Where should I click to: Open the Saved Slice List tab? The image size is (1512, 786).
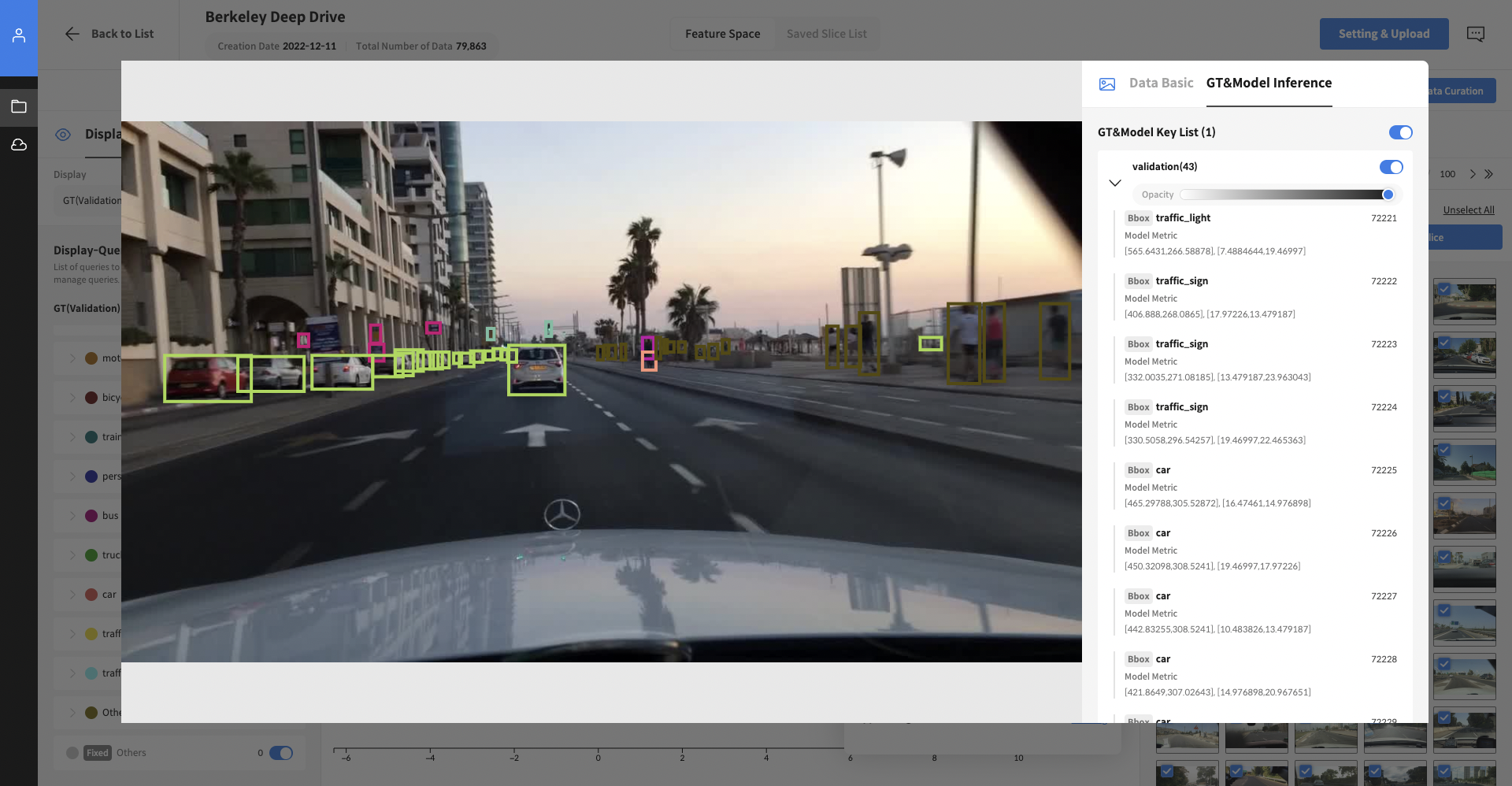826,34
